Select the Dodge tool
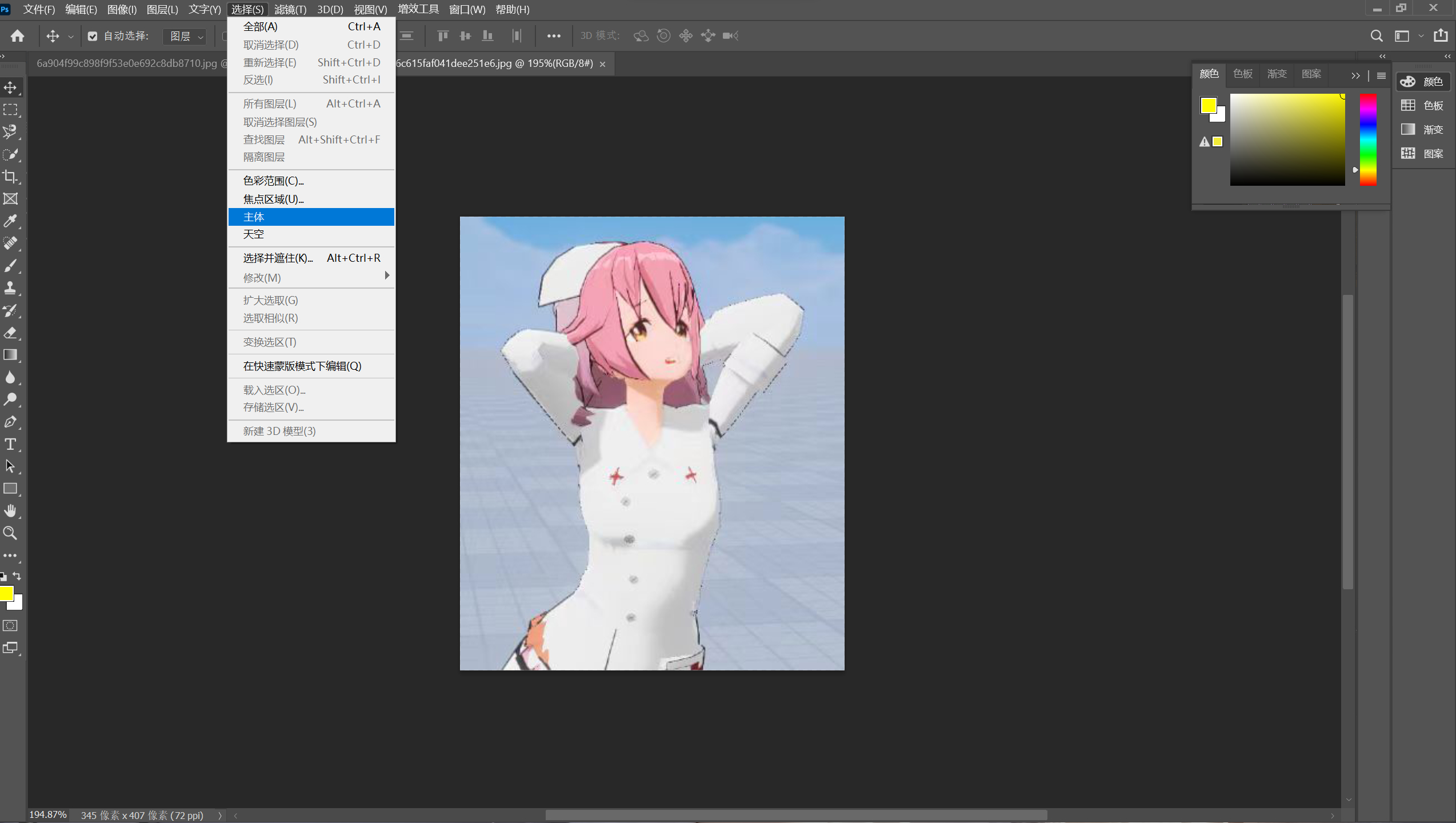This screenshot has height=823, width=1456. (10, 399)
